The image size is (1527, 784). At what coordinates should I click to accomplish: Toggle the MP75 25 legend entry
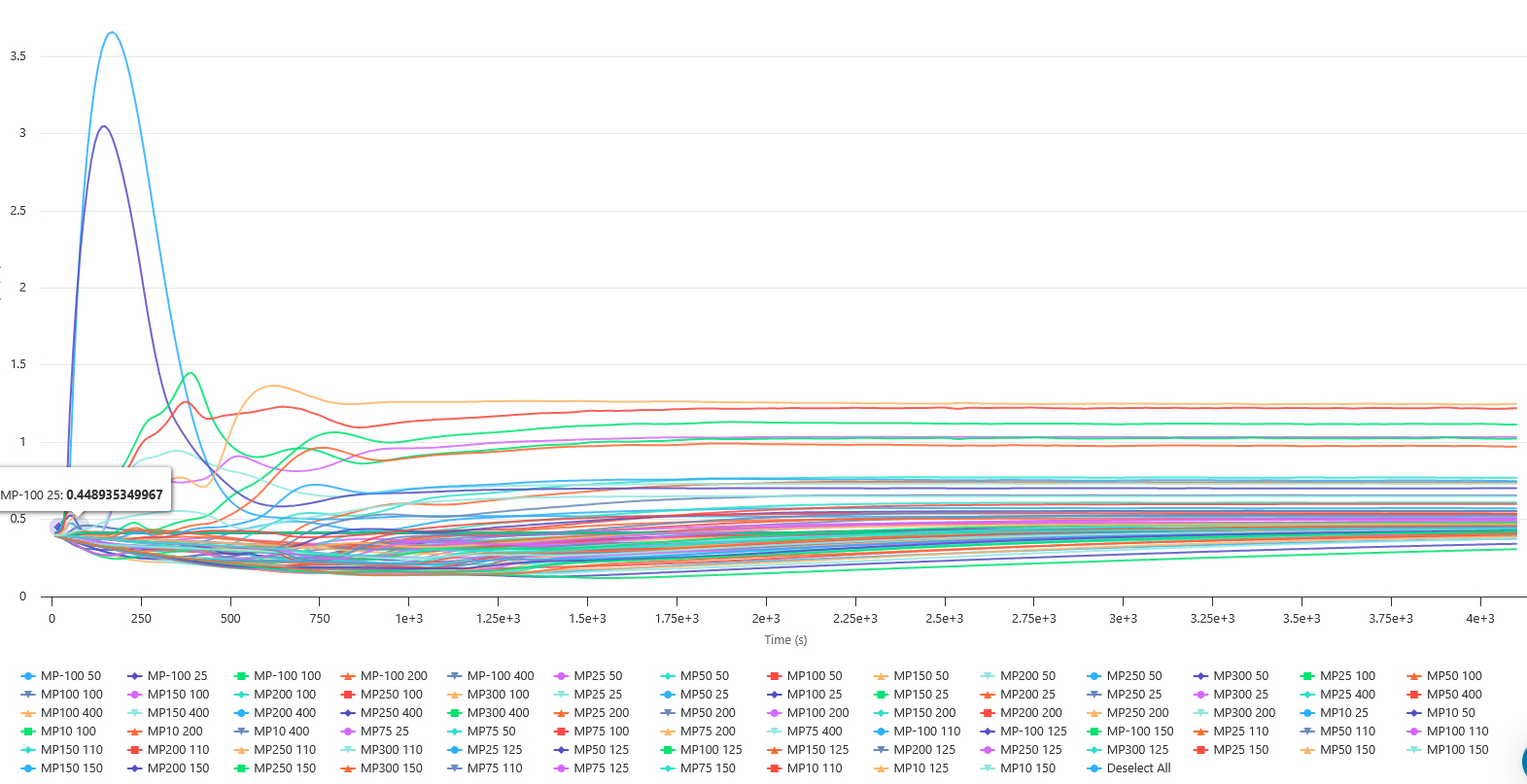384,732
